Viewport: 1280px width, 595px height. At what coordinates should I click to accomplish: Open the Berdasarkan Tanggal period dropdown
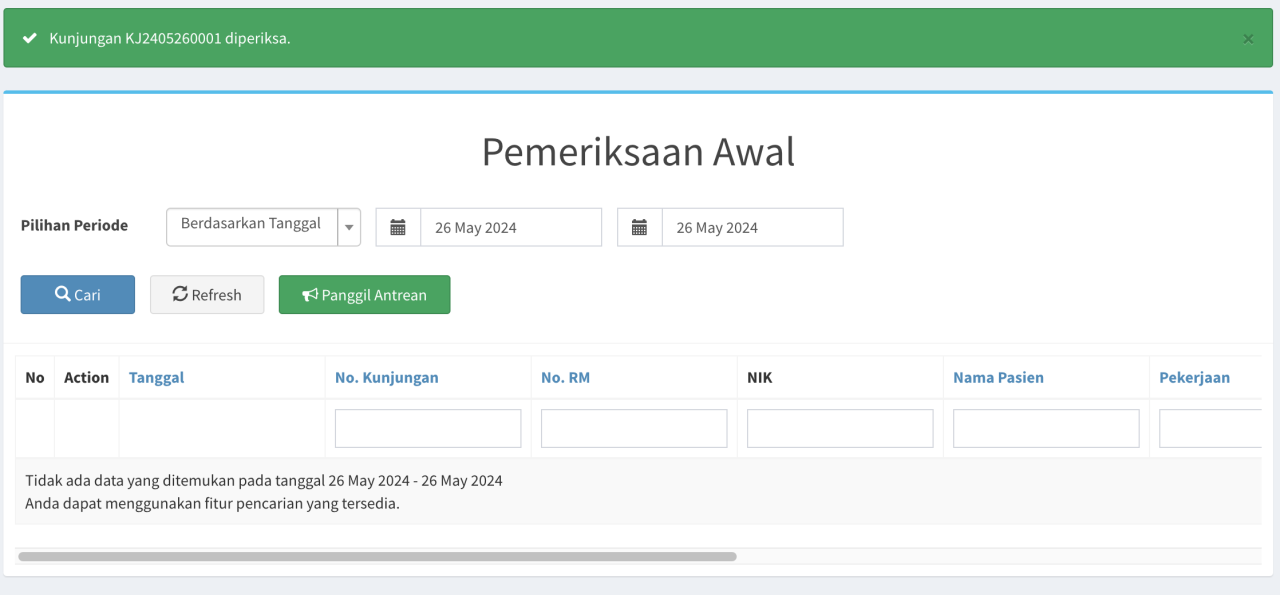pos(252,226)
